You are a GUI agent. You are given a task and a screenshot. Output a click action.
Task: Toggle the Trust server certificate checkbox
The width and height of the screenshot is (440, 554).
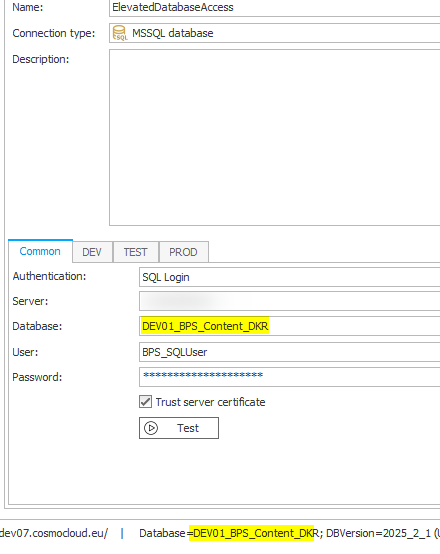click(145, 402)
